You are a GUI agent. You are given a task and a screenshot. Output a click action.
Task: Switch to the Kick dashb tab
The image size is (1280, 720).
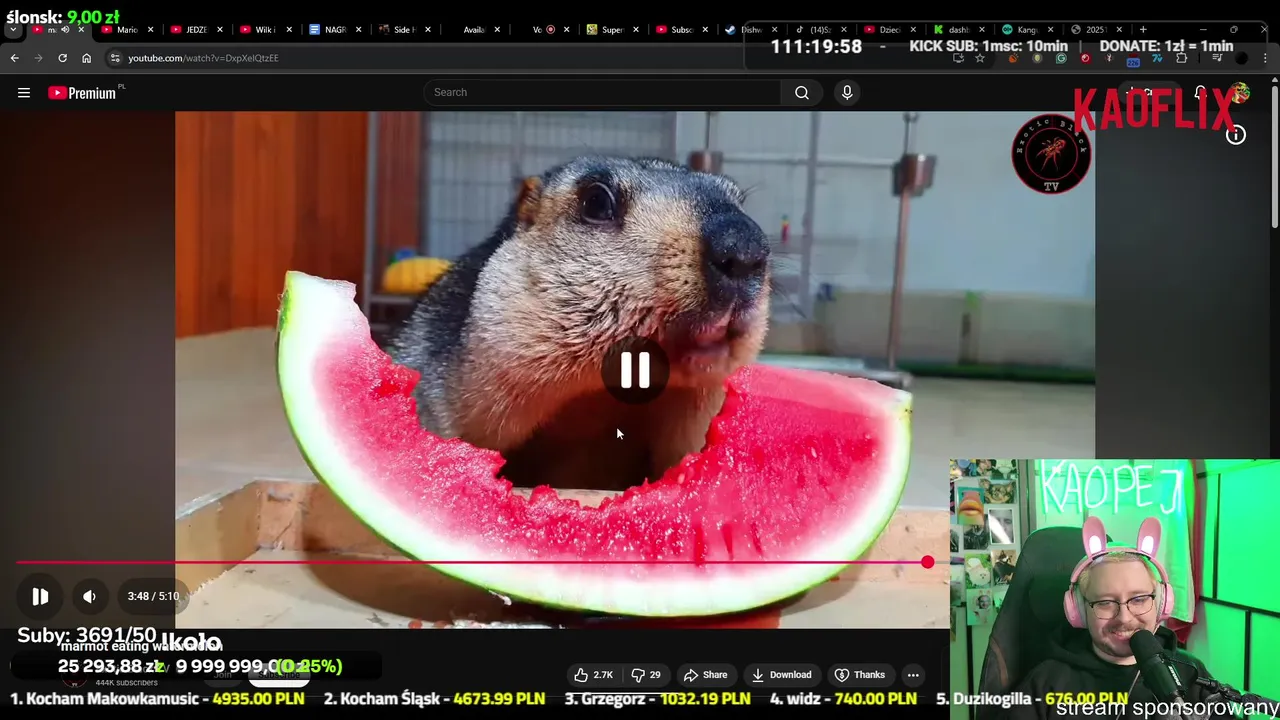(x=959, y=29)
